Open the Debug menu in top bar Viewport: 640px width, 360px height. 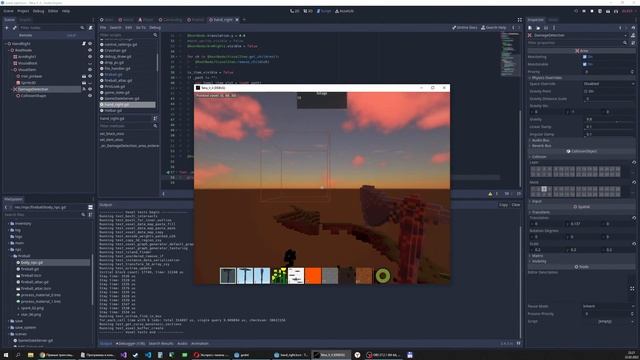(x=38, y=11)
